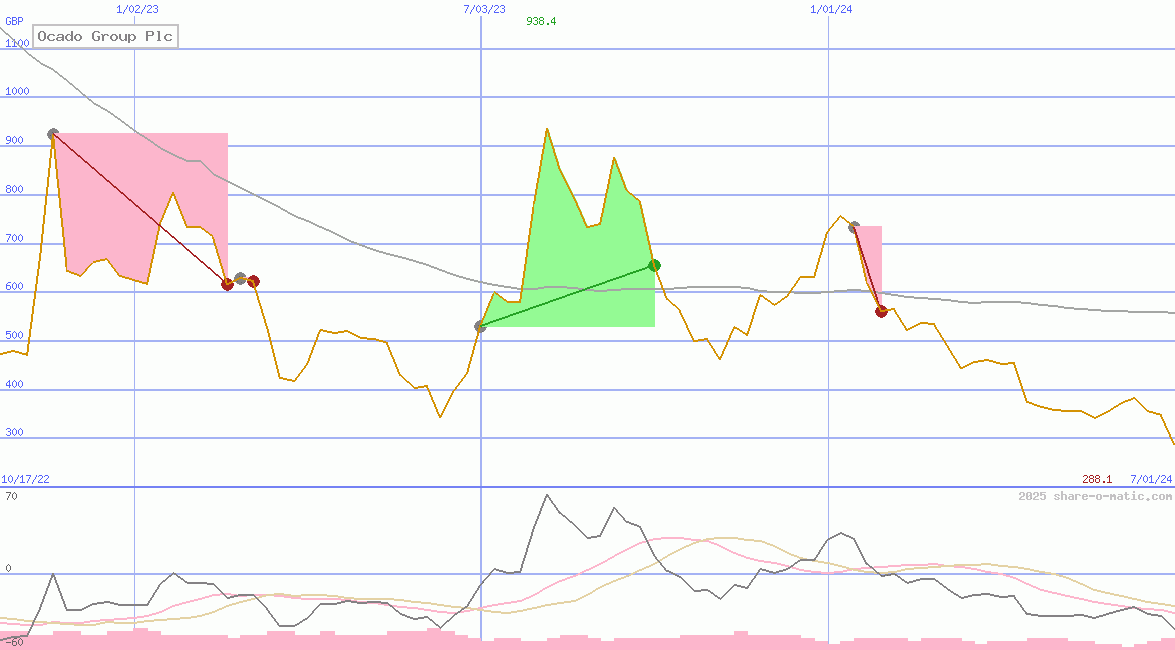
Task: Click the GBP currency label
Action: tap(14, 21)
